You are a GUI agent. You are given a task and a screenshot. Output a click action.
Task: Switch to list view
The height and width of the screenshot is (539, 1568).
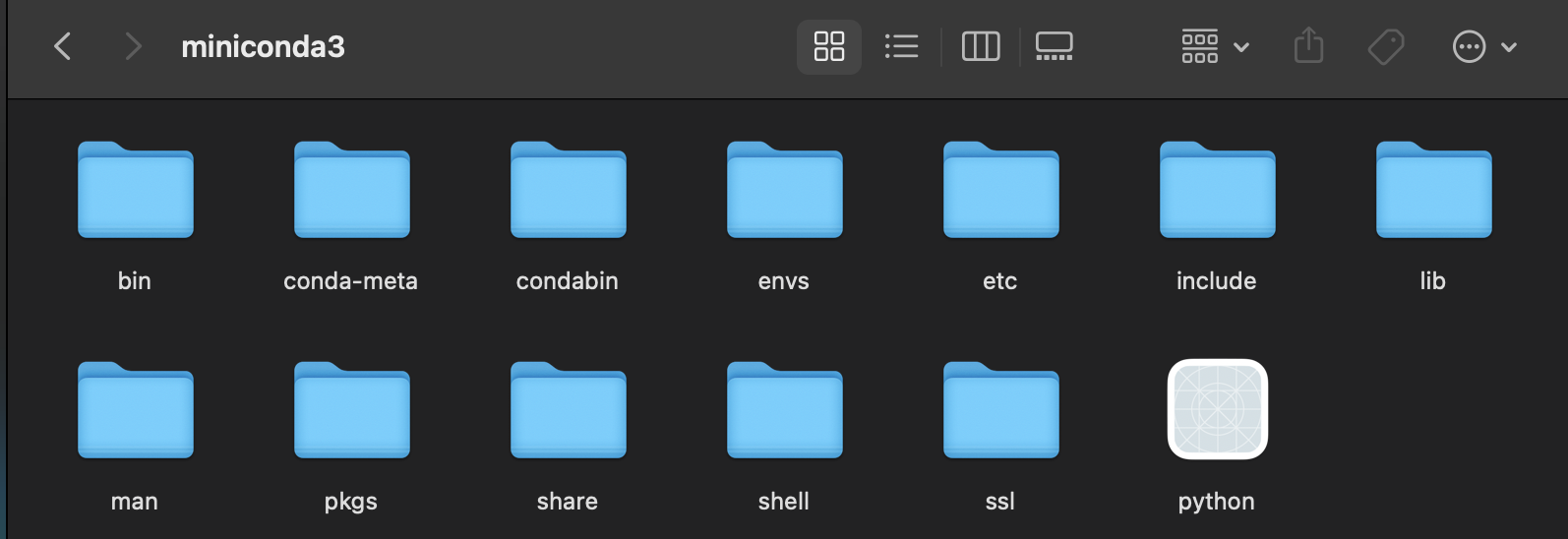901,46
